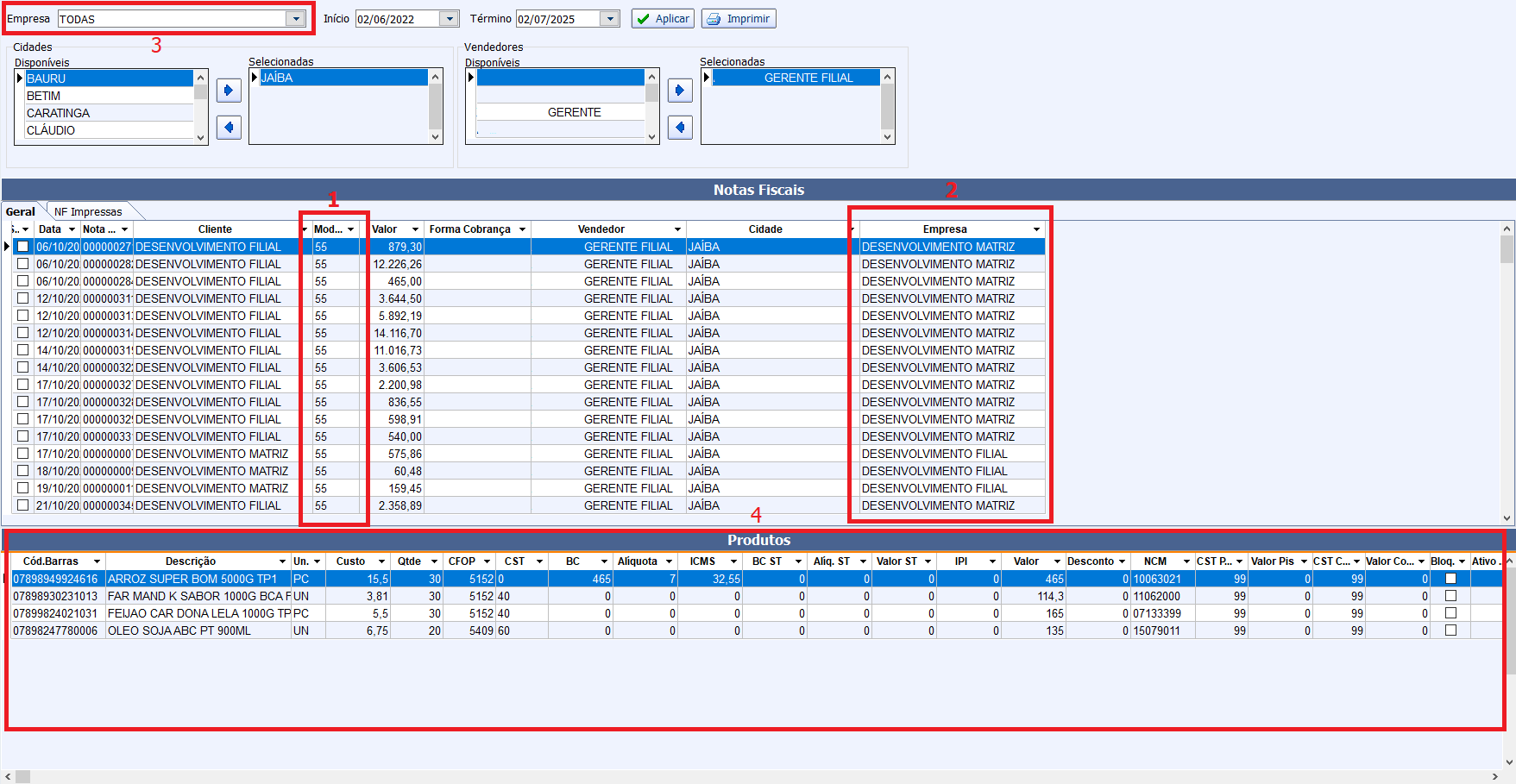1516x784 pixels.
Task: Select CARATINGA in available cities list
Action: 58,113
